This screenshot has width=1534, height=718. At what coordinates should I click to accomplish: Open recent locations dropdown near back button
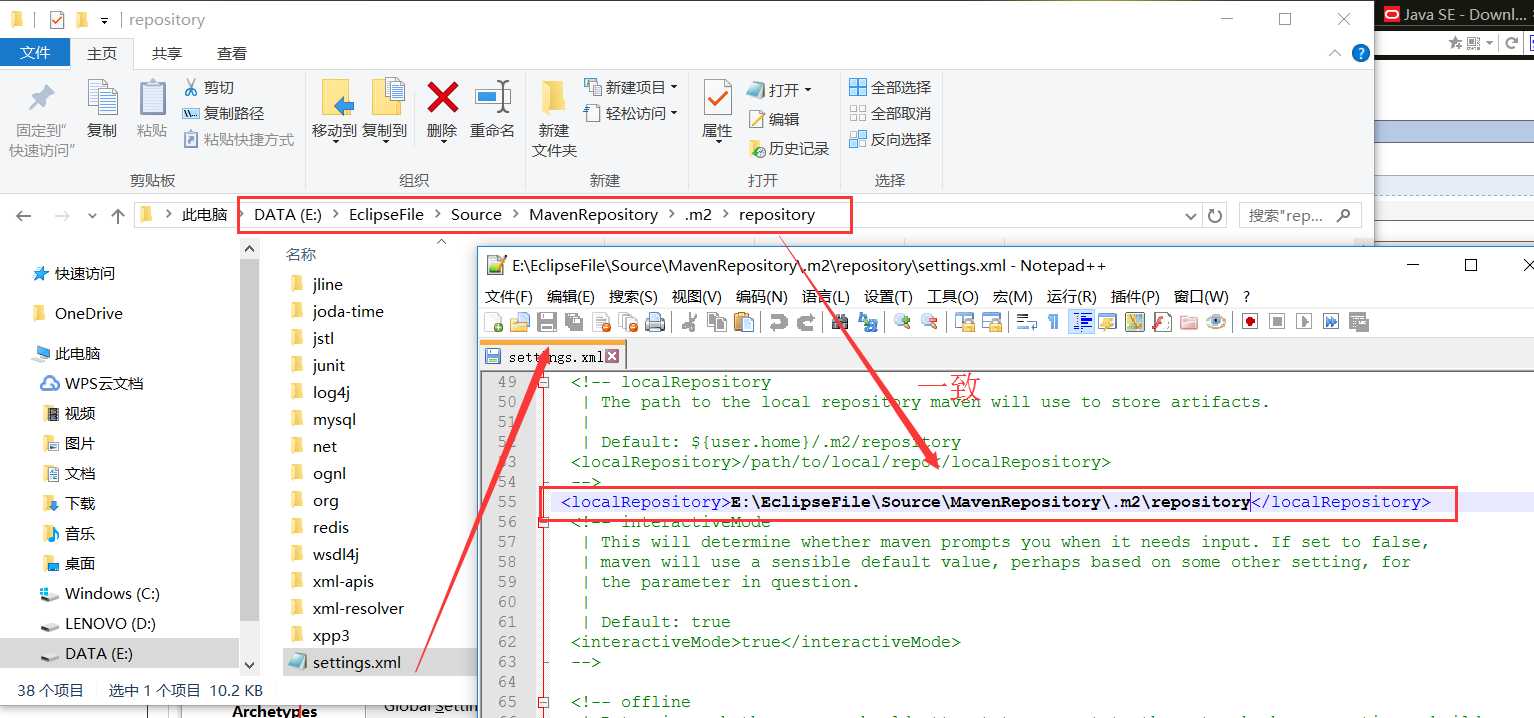[x=93, y=216]
